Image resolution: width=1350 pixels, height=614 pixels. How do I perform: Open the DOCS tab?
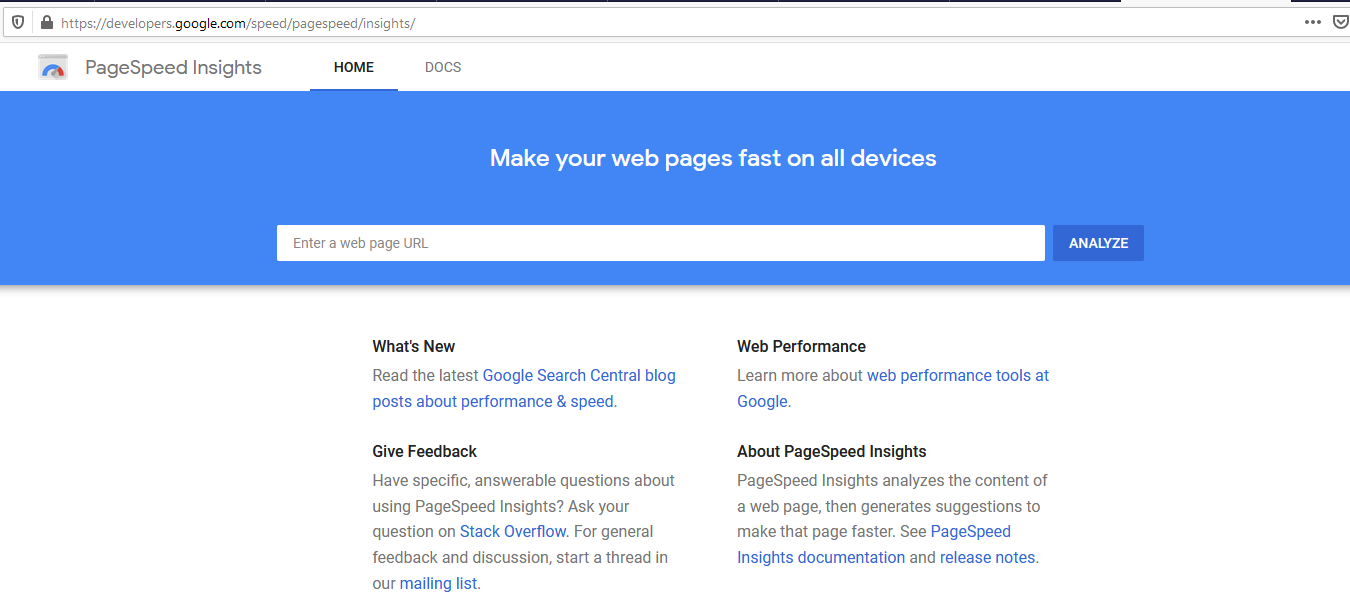(x=443, y=68)
